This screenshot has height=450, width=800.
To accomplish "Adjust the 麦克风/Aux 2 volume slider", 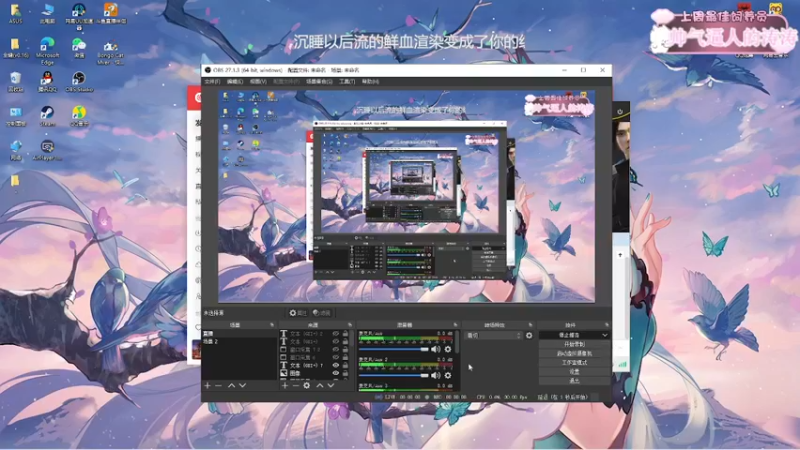I will pos(394,376).
